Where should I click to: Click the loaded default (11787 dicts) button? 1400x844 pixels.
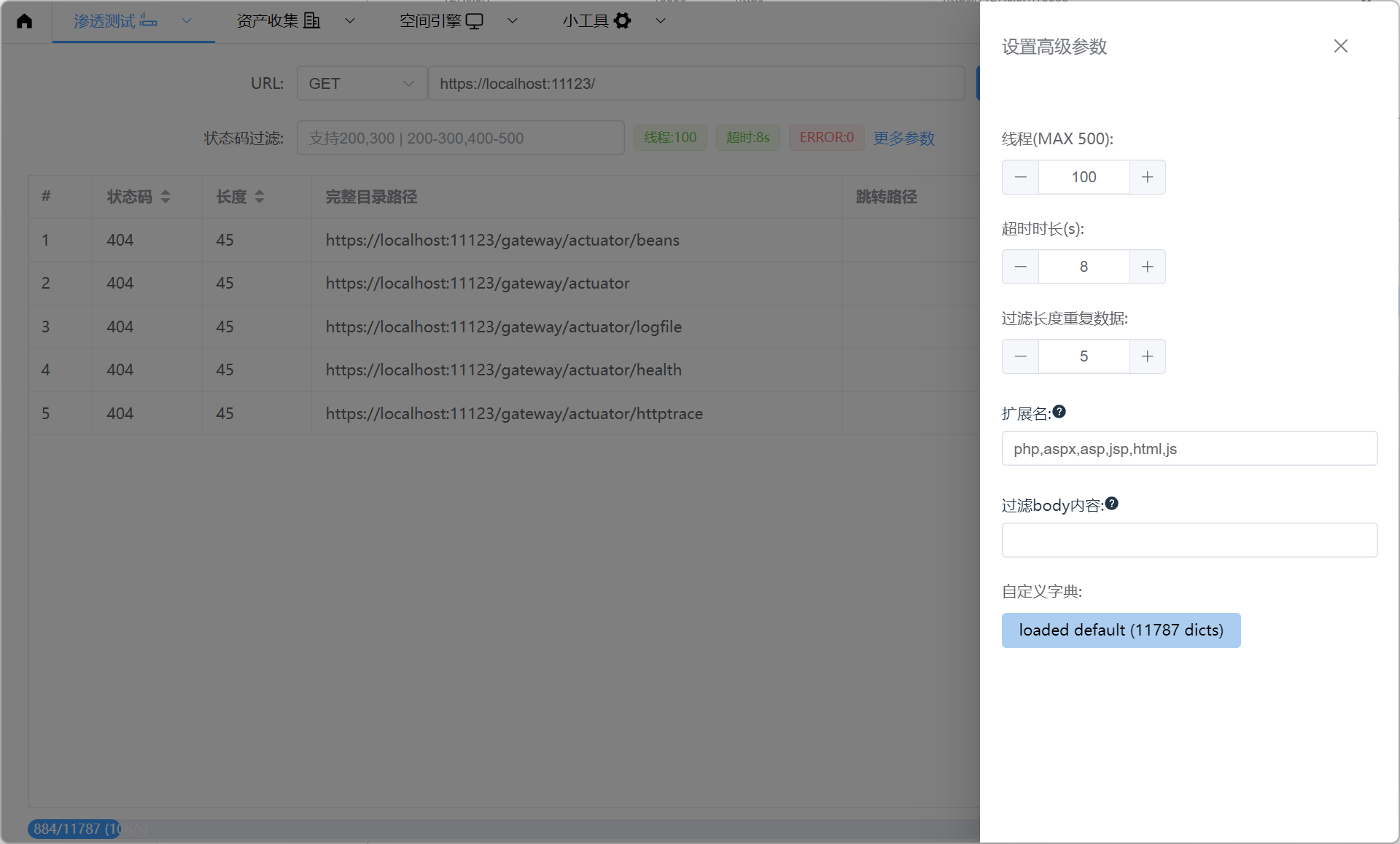click(x=1121, y=630)
